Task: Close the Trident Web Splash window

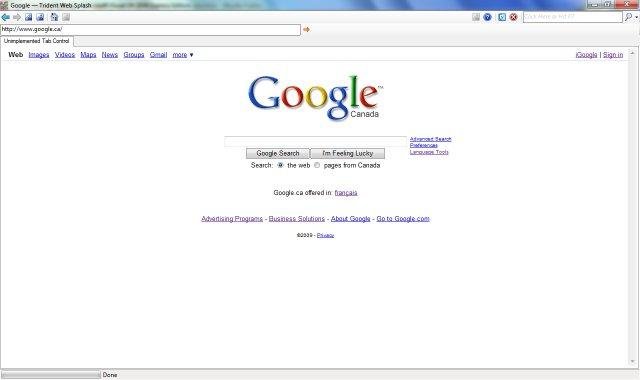Action: [626, 4]
